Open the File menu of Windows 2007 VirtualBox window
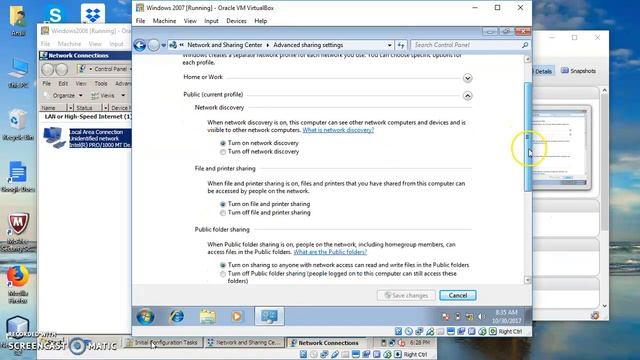 pos(140,21)
